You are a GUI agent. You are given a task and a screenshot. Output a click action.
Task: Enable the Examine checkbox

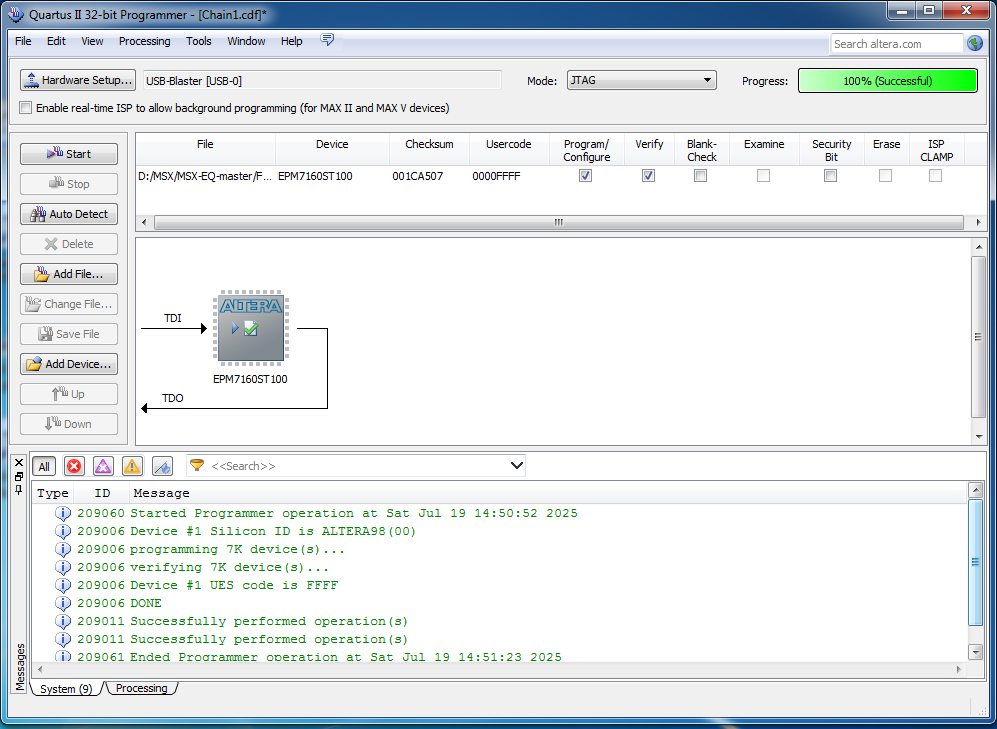[x=763, y=175]
